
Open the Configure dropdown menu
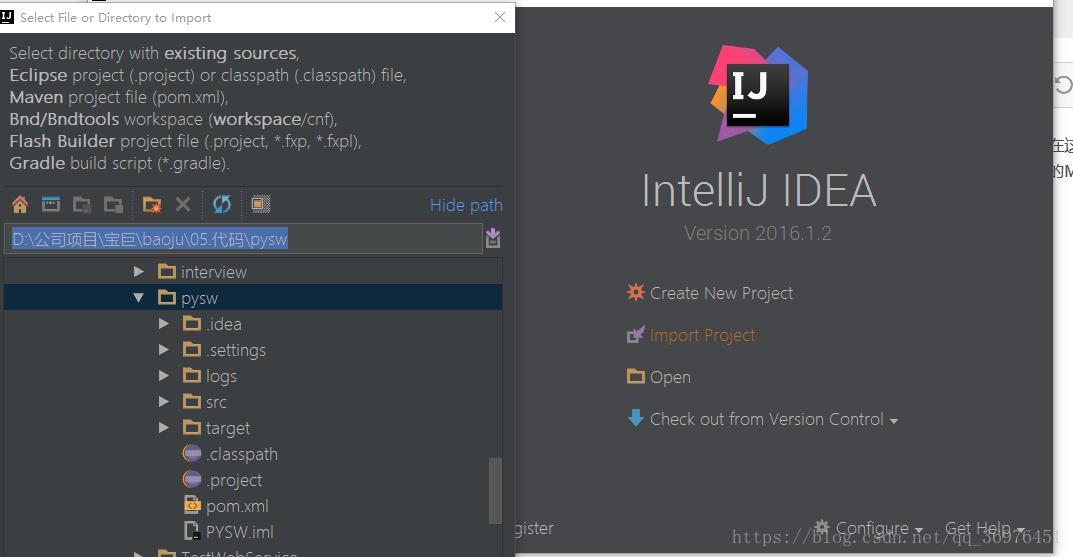click(x=879, y=528)
